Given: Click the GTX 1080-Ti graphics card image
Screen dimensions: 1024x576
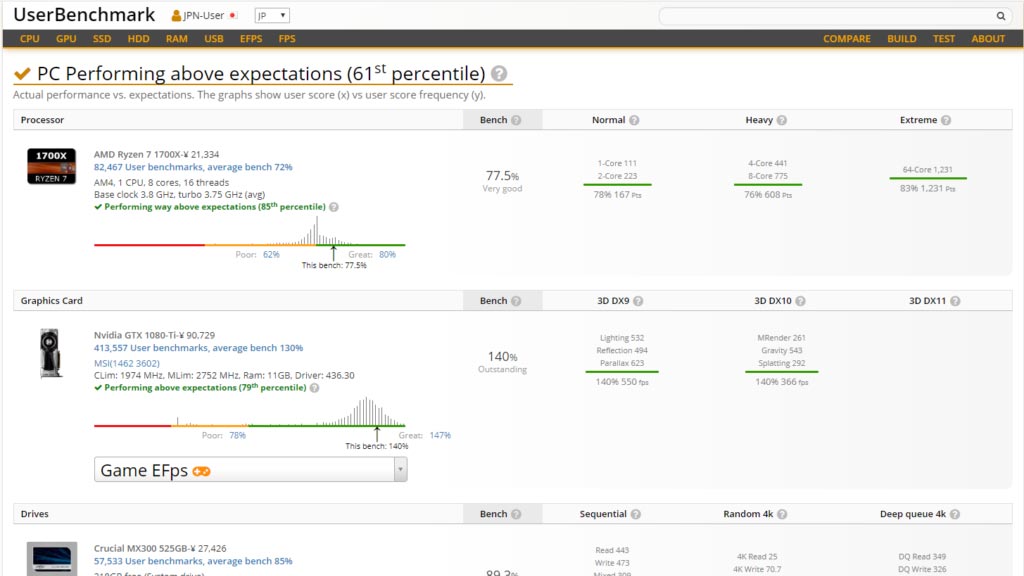Looking at the screenshot, I should [x=50, y=353].
